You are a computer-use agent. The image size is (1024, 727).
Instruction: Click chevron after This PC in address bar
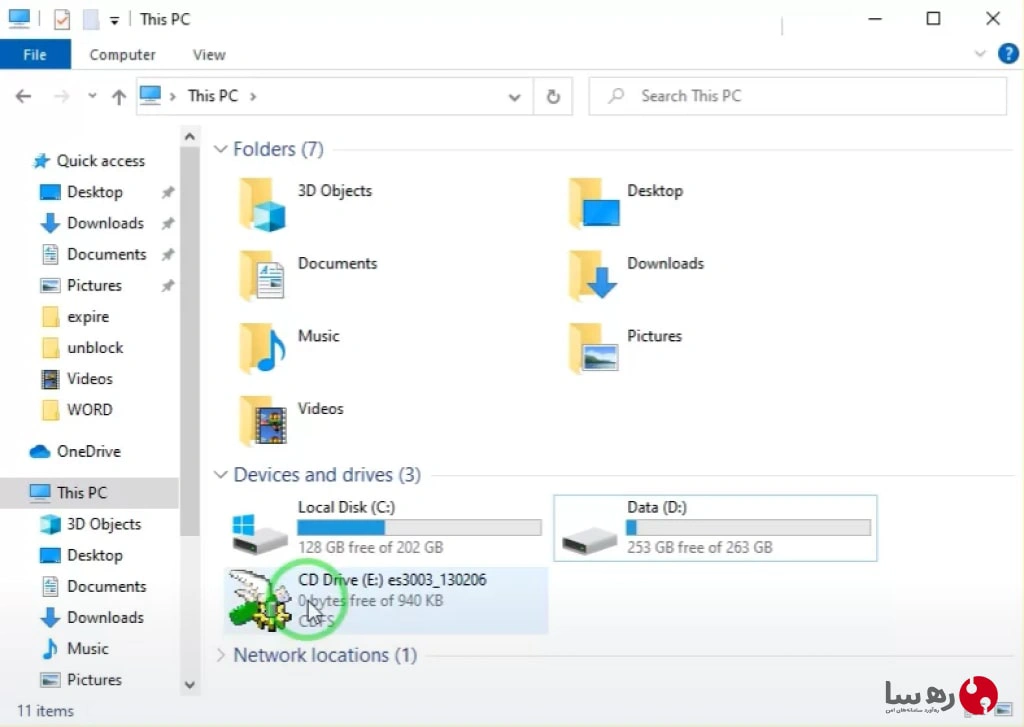tap(253, 97)
